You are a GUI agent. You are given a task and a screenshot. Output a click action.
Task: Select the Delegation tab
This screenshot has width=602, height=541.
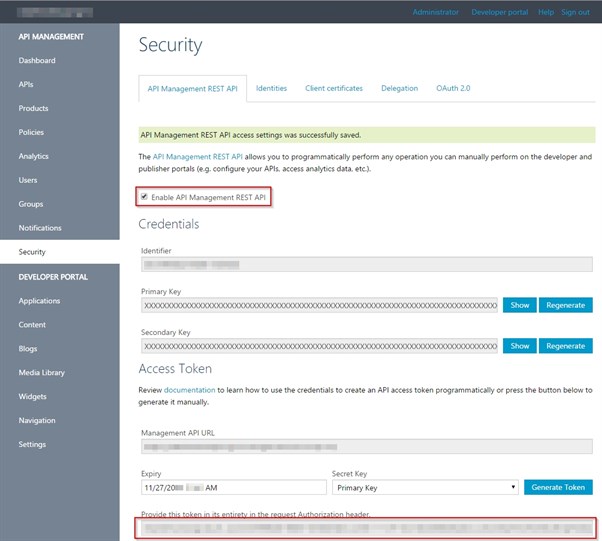click(x=399, y=88)
